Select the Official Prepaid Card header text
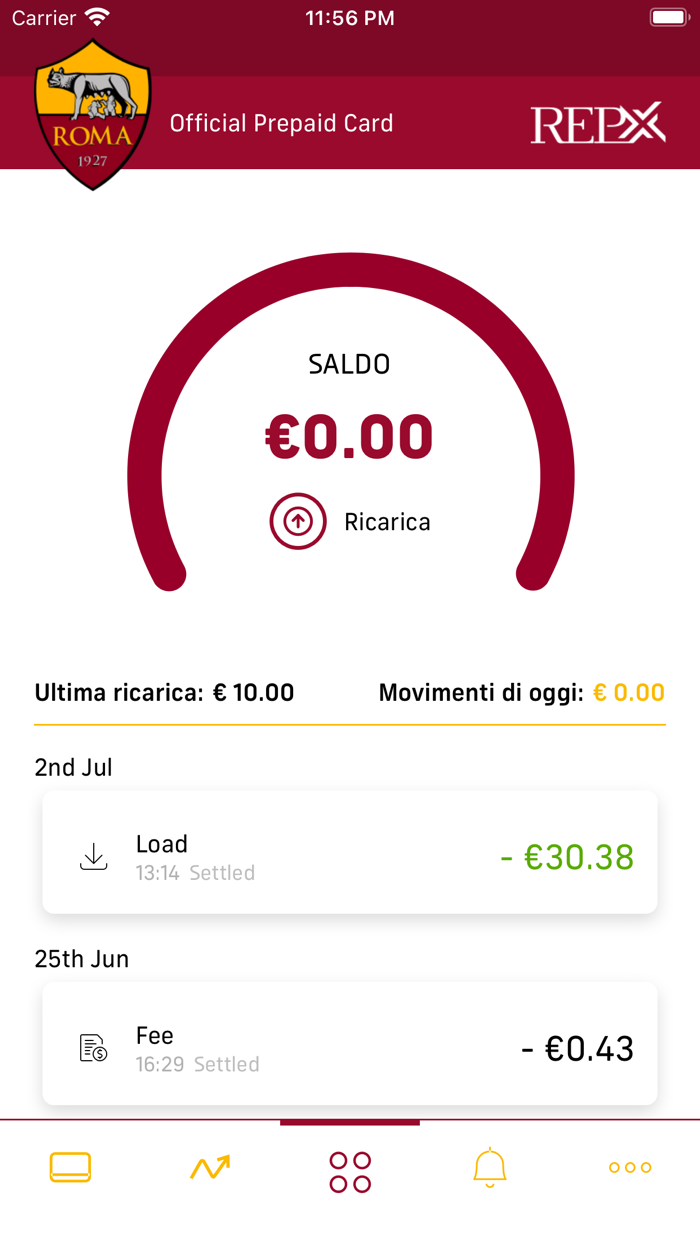The width and height of the screenshot is (700, 1244). 282,123
